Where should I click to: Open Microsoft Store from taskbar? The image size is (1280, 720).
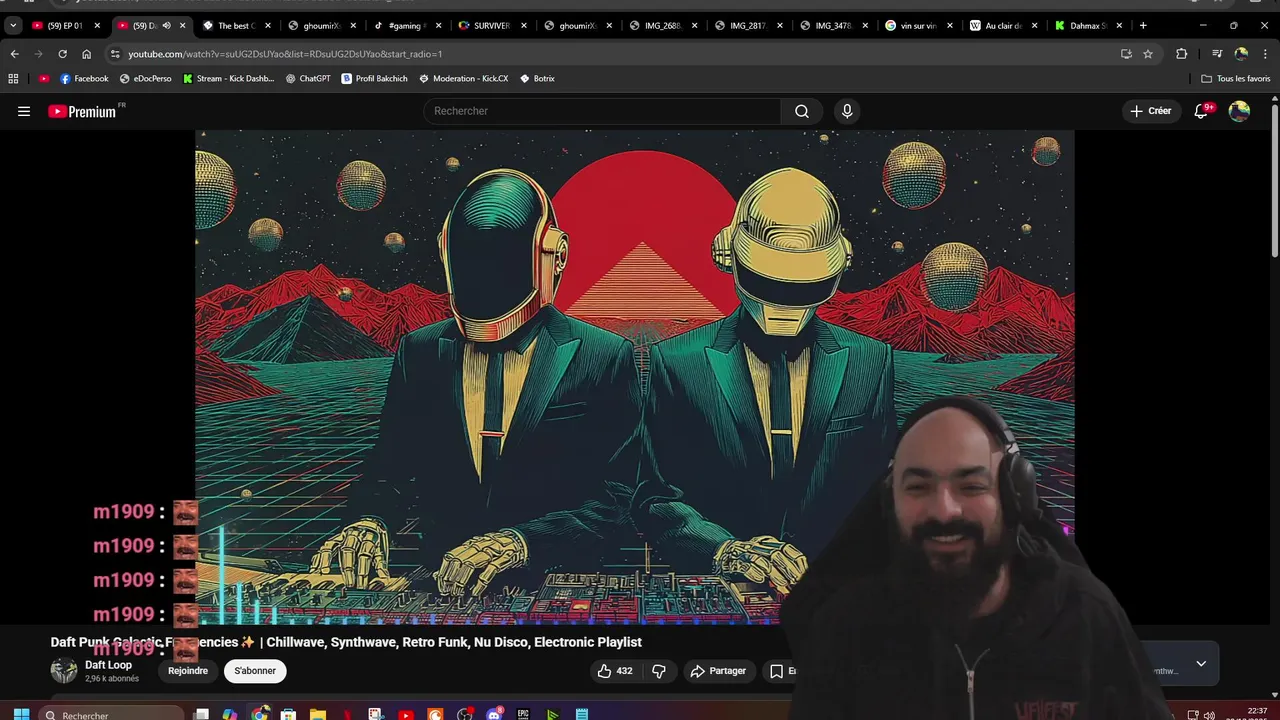pyautogui.click(x=288, y=714)
